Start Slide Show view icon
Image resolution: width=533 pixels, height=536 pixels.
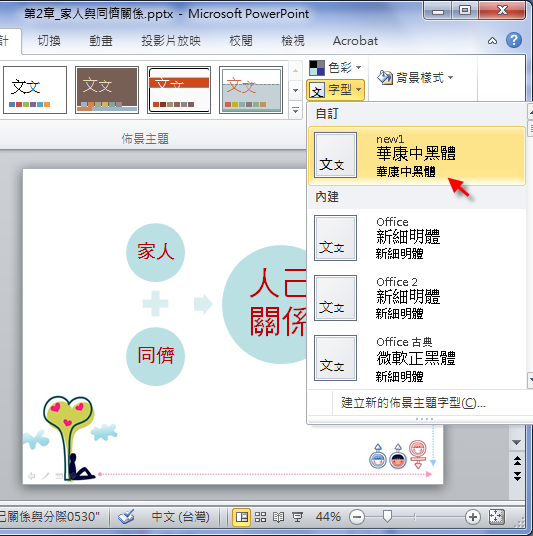click(297, 517)
